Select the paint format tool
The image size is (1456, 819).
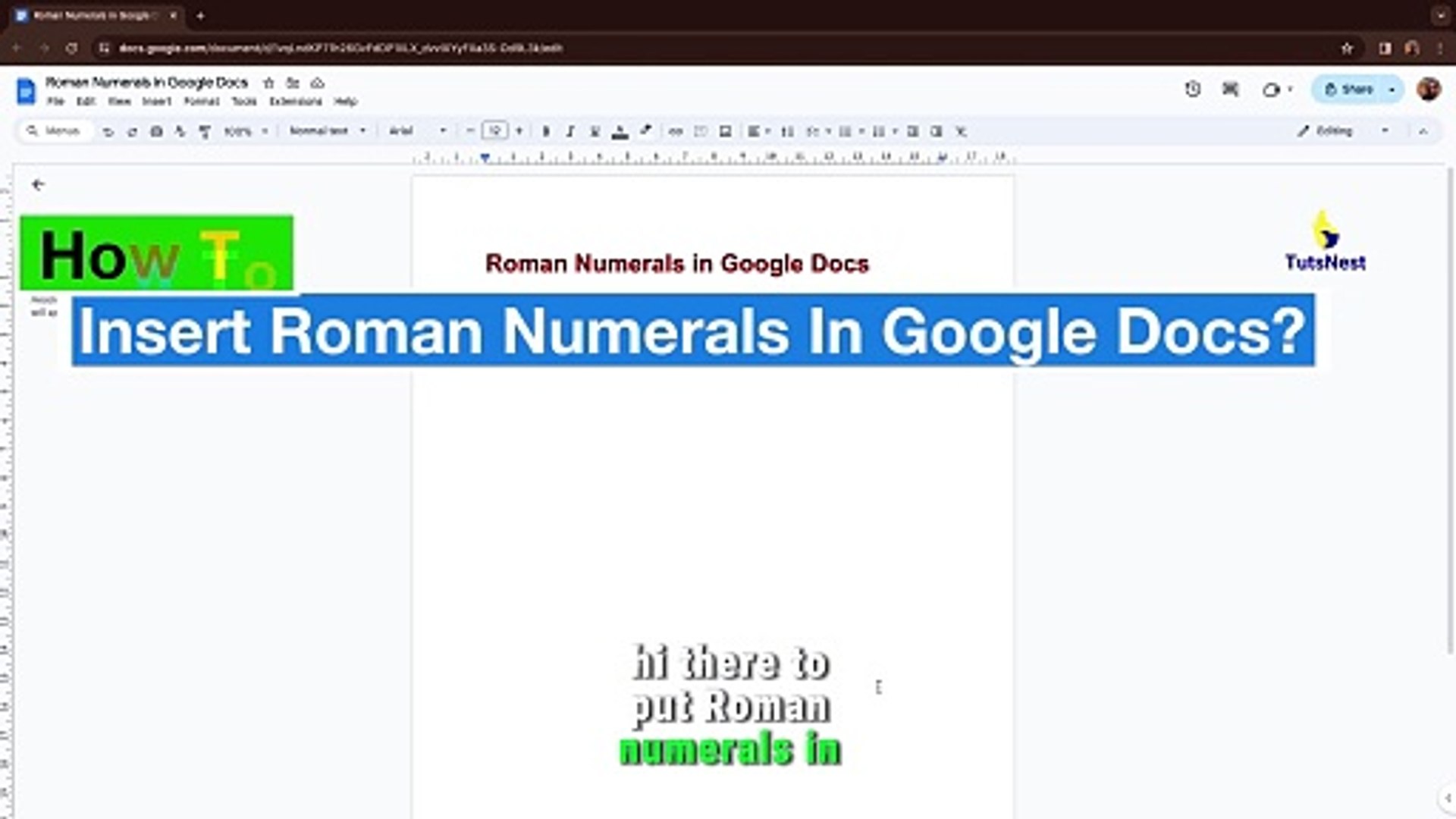205,131
